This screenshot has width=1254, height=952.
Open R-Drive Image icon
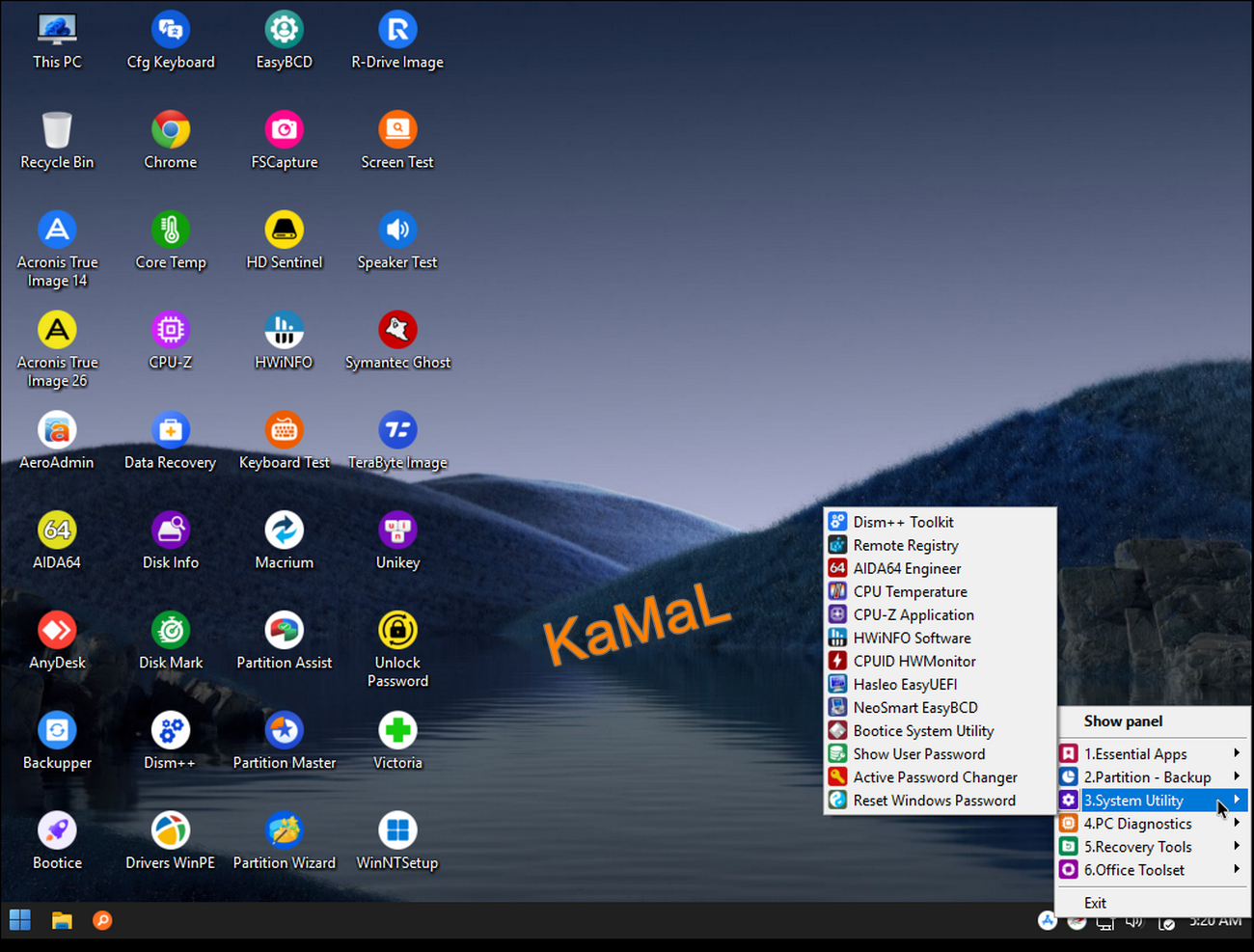(x=397, y=41)
